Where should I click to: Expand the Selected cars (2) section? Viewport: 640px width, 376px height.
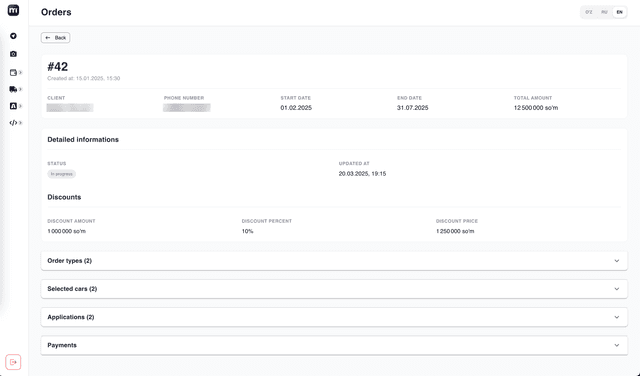pyautogui.click(x=334, y=289)
